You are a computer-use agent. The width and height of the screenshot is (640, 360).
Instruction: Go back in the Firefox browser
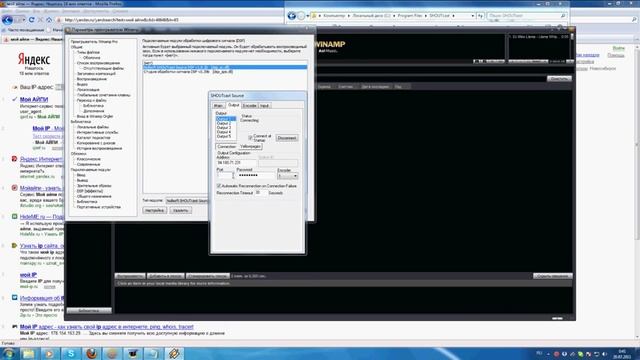[x=7, y=20]
